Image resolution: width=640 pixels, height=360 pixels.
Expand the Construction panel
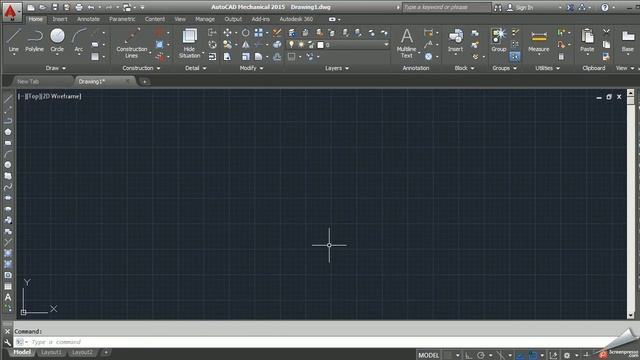141,68
